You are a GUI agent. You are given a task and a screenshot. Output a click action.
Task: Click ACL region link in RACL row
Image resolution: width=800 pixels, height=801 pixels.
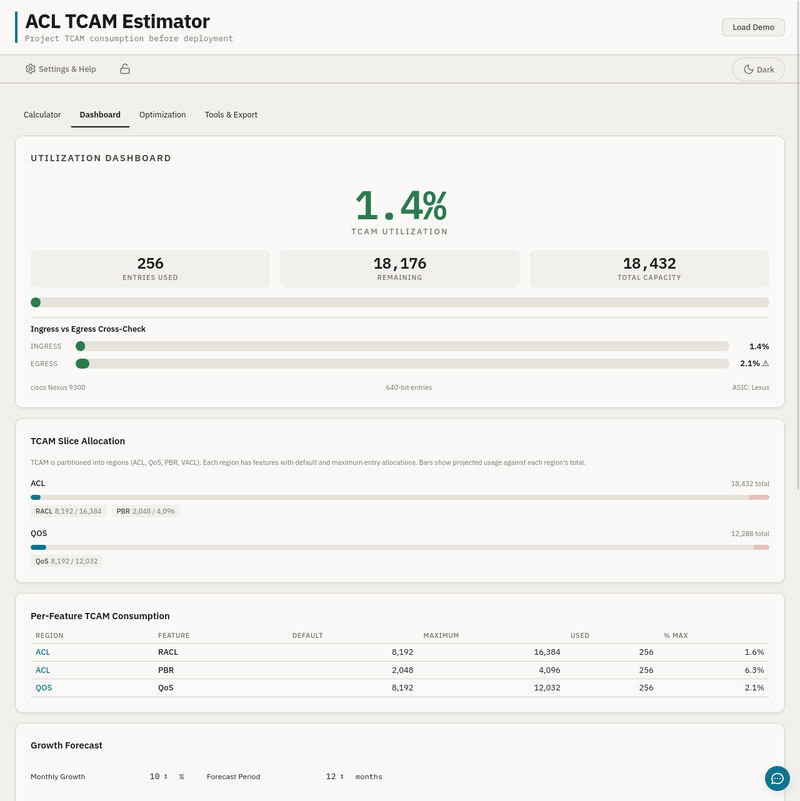43,652
